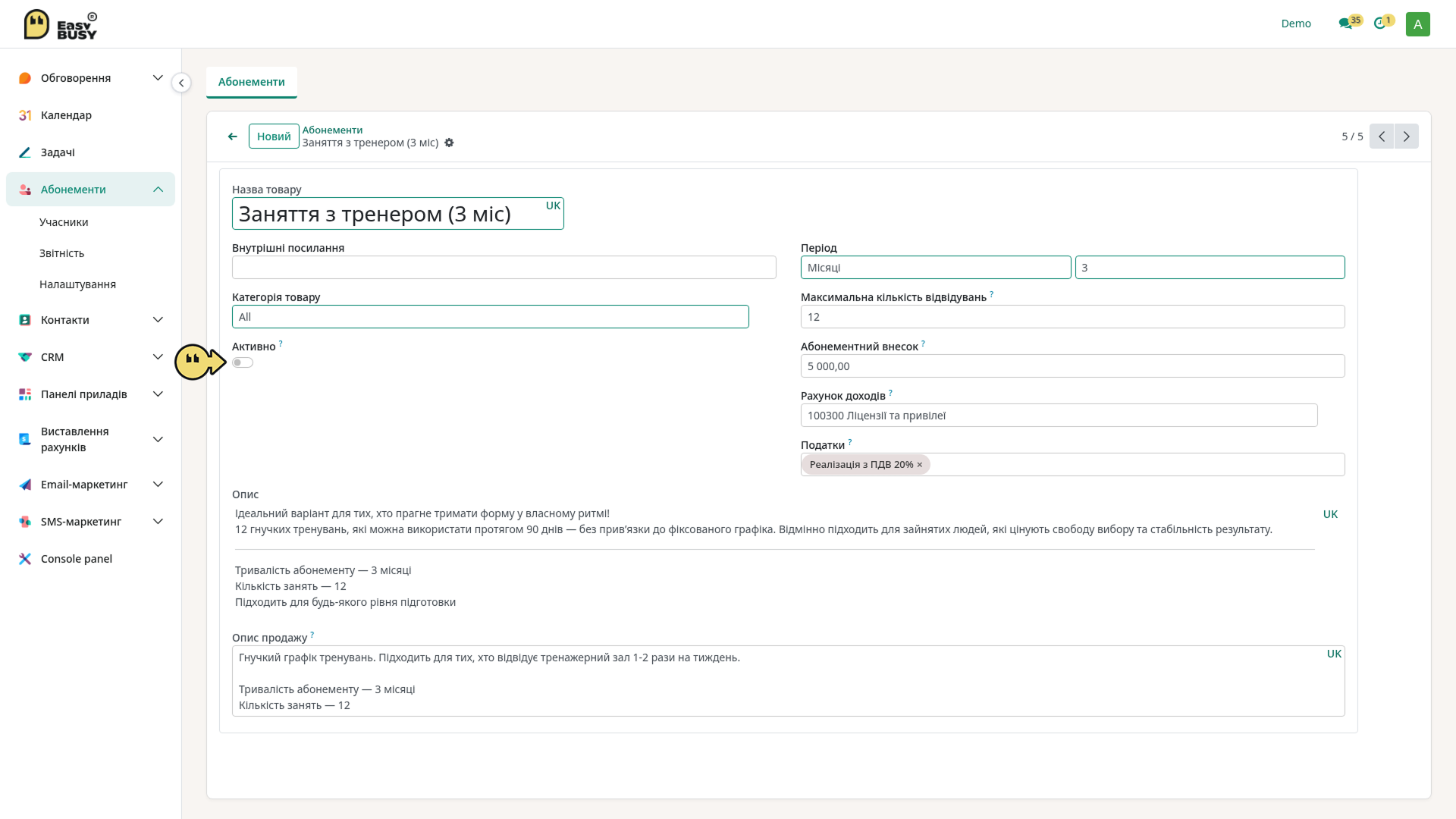The image size is (1456, 819).
Task: Show help tooltip for Опис продажу
Action: coord(312,635)
